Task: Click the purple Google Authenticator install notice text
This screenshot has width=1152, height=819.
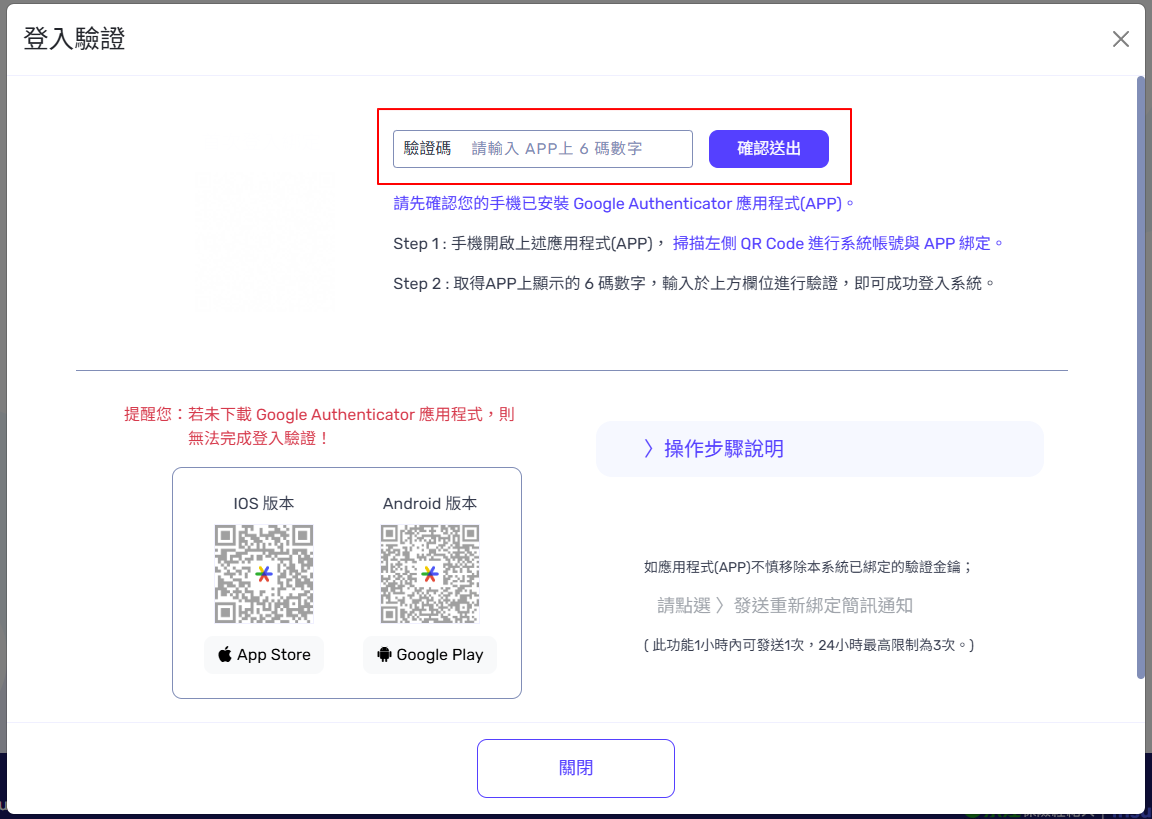Action: pyautogui.click(x=624, y=203)
